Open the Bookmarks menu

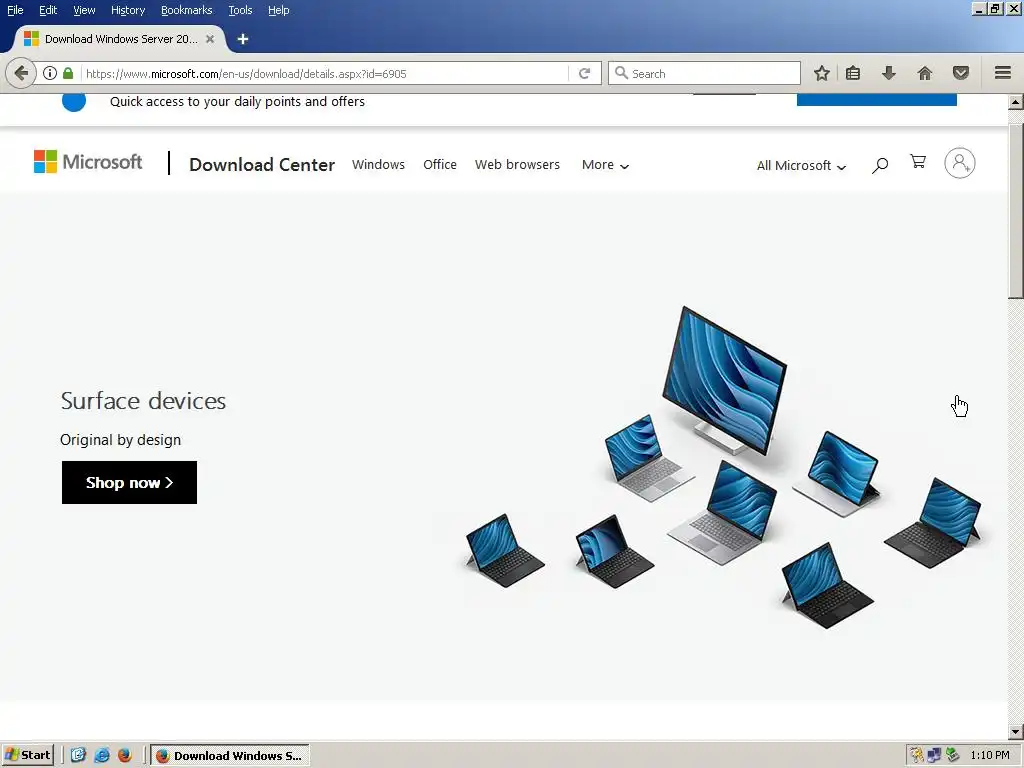click(x=187, y=10)
